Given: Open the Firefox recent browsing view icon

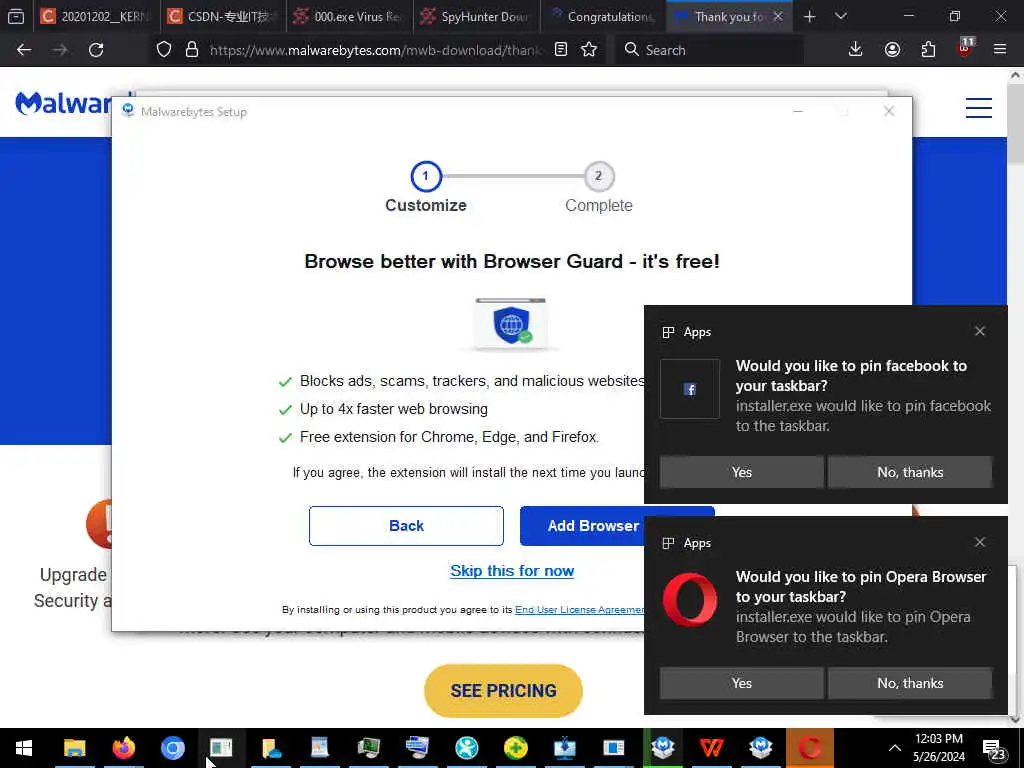Looking at the screenshot, I should click(x=16, y=16).
